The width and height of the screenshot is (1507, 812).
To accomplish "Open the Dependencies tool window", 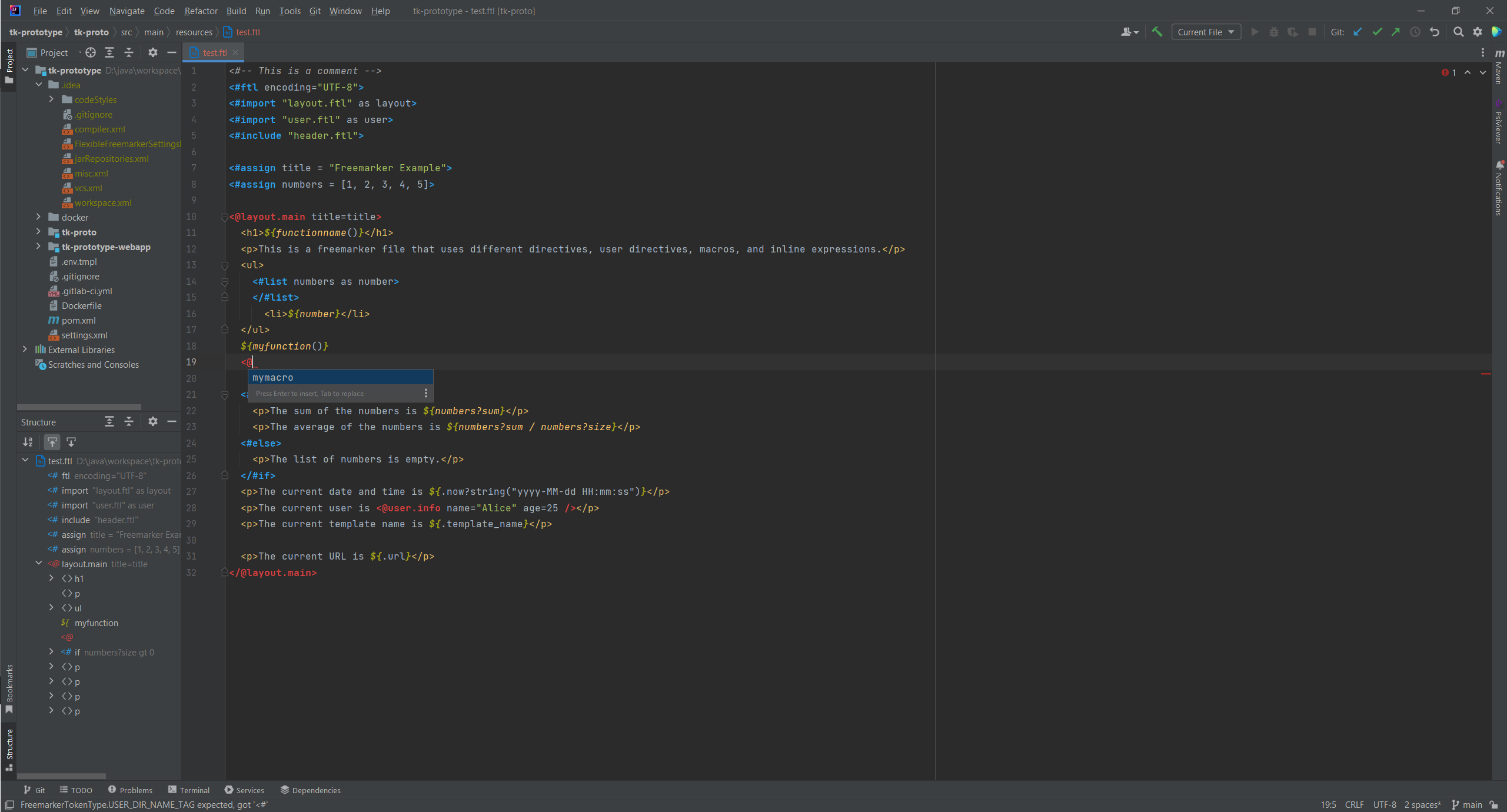I will point(311,790).
